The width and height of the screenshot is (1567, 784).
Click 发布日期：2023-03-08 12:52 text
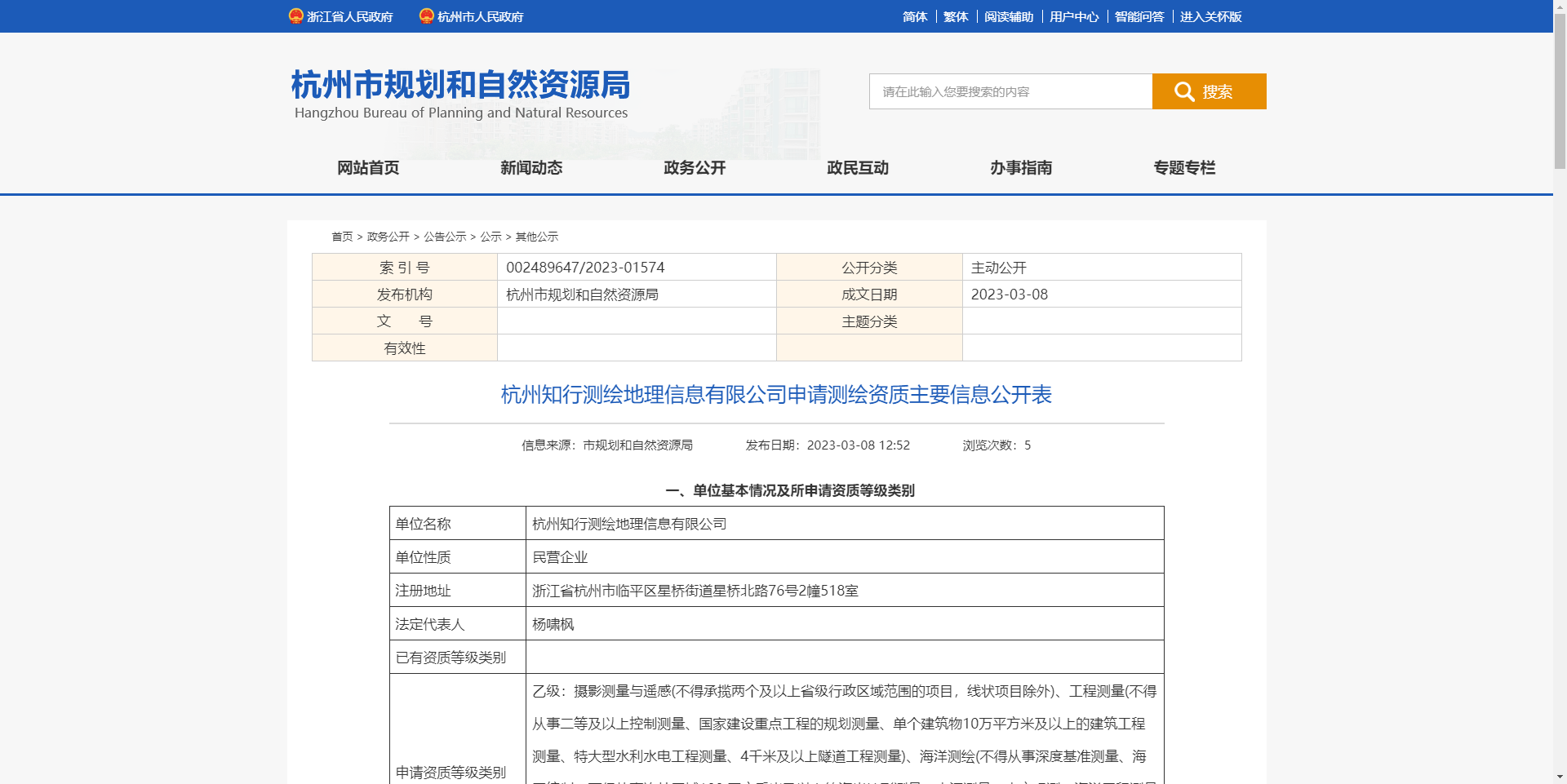pyautogui.click(x=828, y=445)
